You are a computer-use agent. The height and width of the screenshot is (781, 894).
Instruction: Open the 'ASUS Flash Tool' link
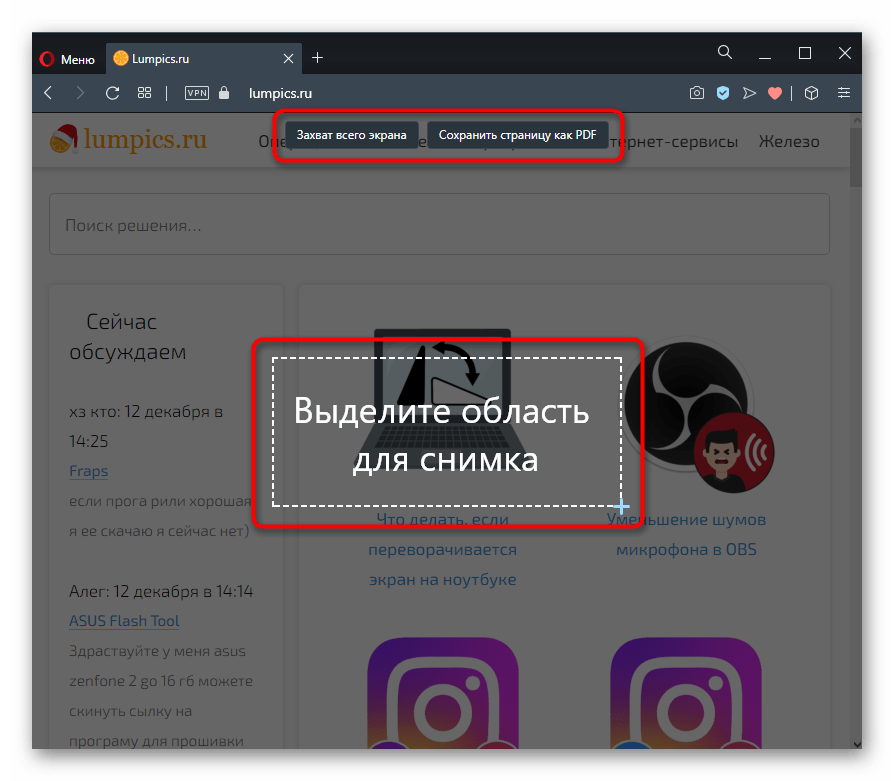pyautogui.click(x=124, y=621)
